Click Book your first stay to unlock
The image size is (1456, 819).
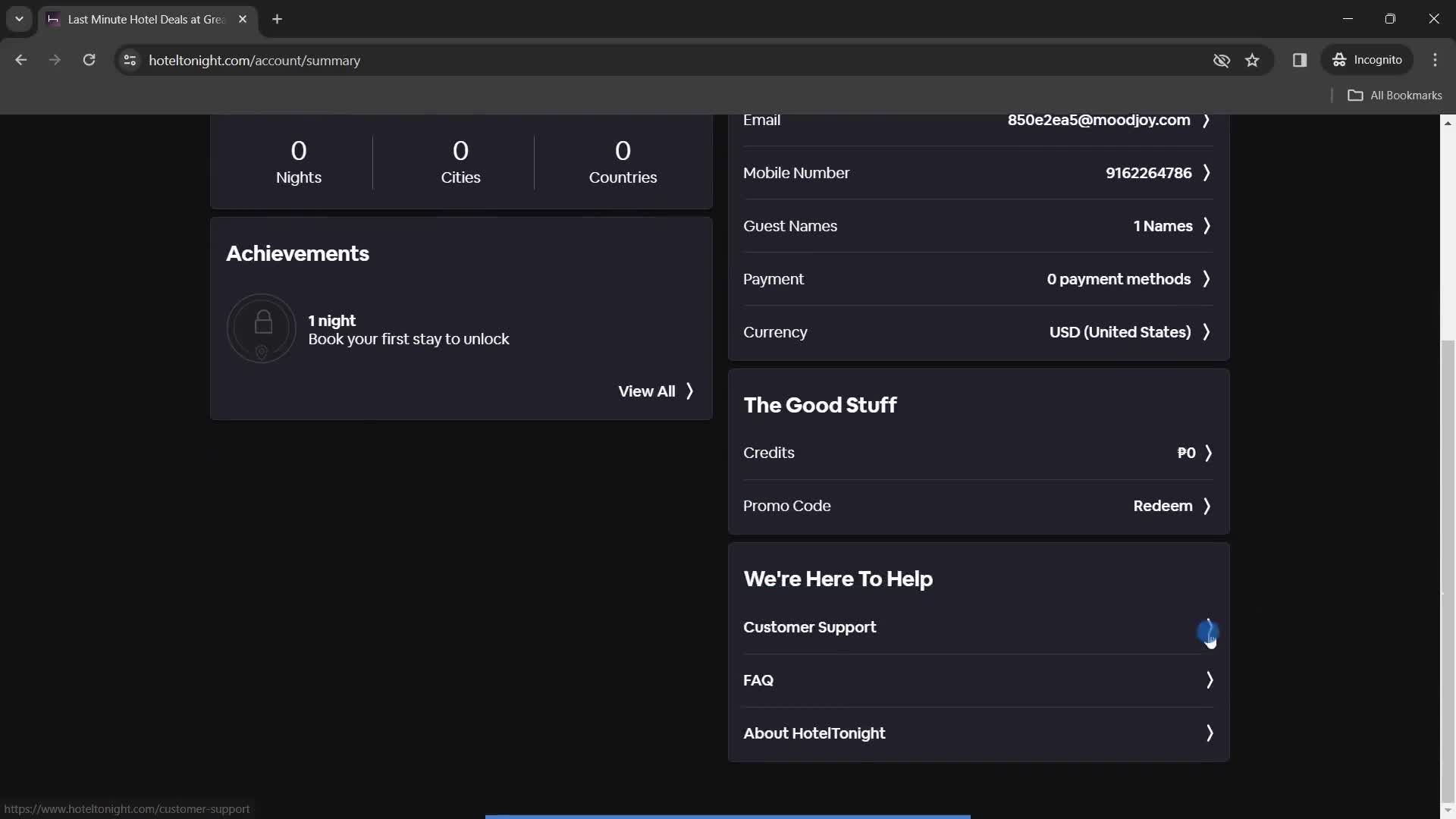tap(409, 339)
